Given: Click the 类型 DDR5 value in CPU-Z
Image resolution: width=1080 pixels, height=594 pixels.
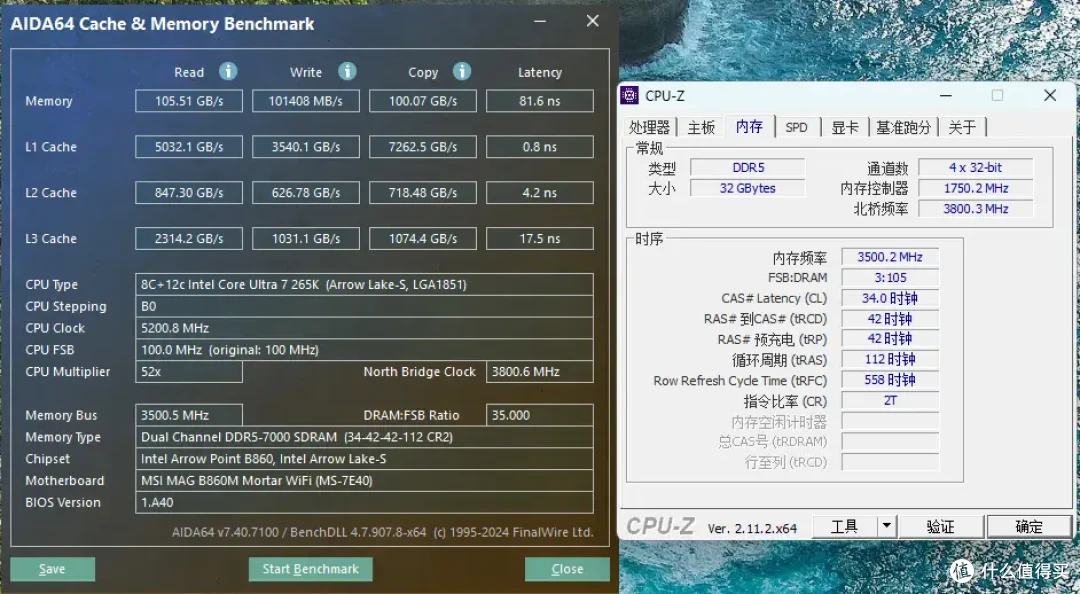Looking at the screenshot, I should coord(748,167).
